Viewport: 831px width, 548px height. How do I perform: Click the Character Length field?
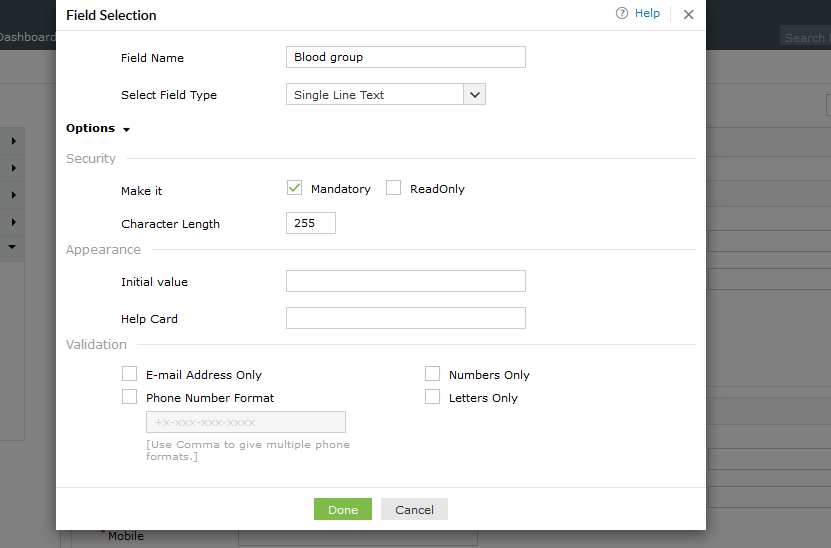310,223
